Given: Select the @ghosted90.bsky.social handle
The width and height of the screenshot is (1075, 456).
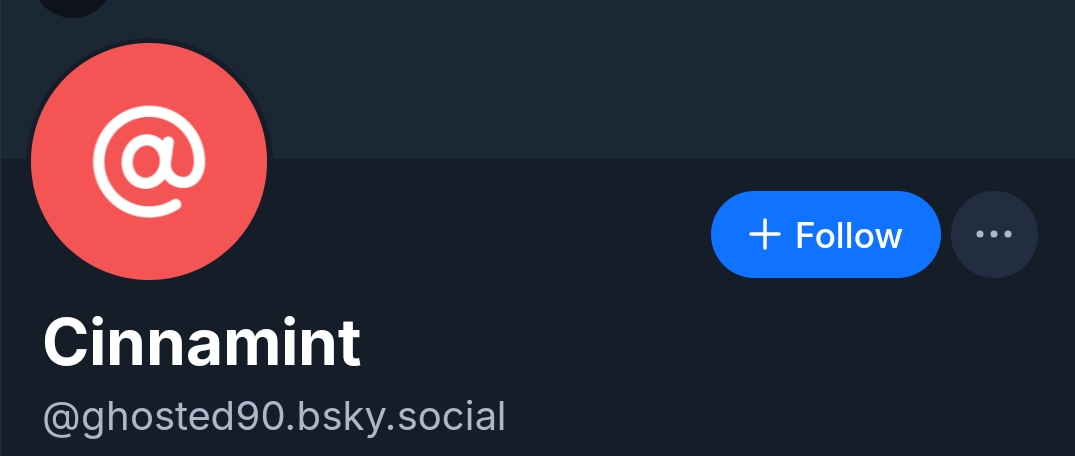Looking at the screenshot, I should coord(274,416).
